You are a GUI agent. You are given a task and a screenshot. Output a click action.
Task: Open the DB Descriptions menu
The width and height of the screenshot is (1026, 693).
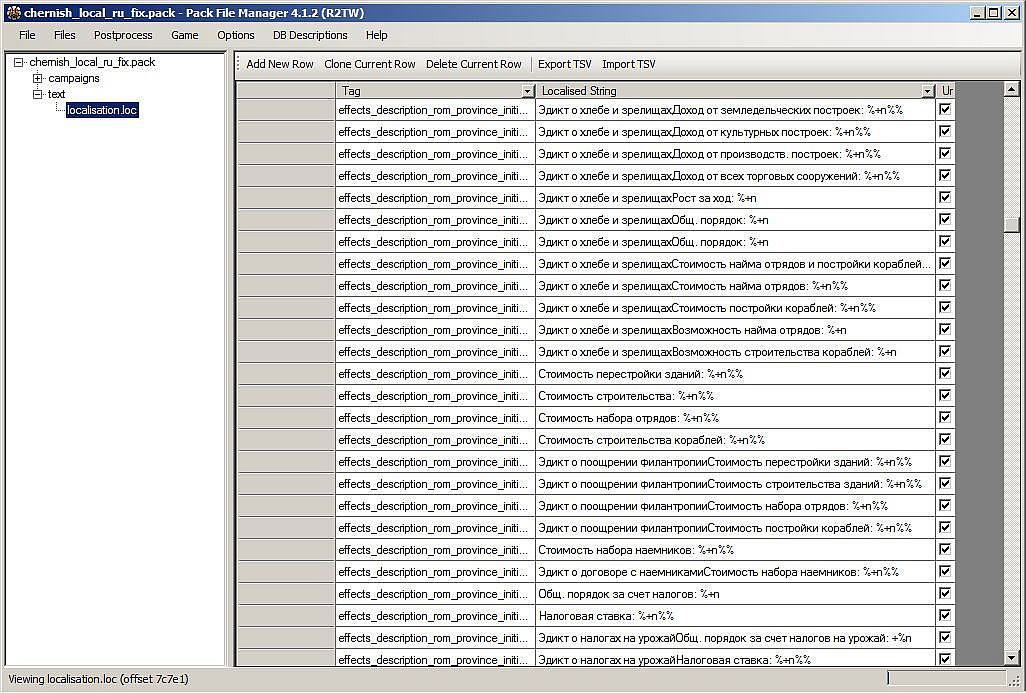(x=310, y=35)
